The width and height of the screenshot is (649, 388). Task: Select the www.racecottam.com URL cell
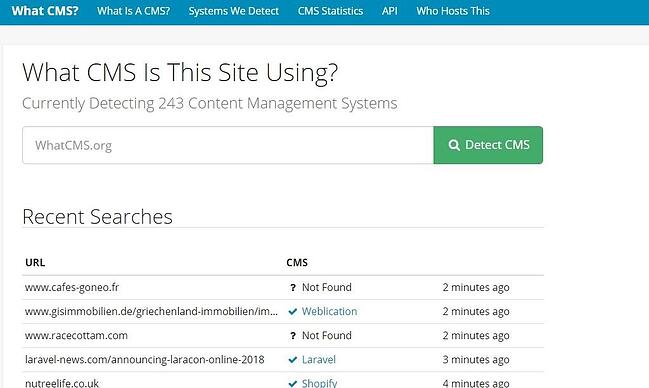click(x=76, y=335)
